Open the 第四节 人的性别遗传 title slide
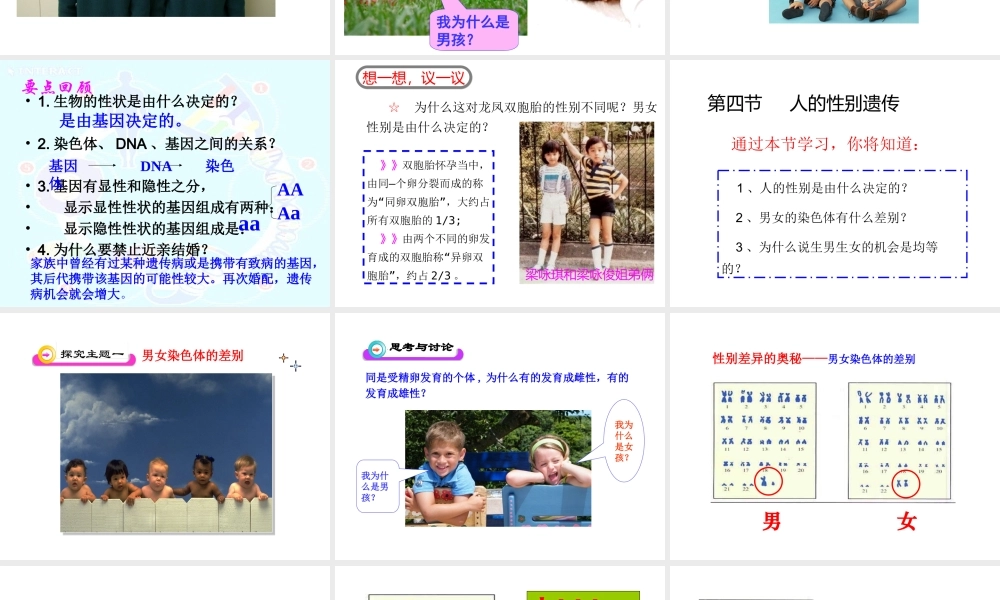This screenshot has height=600, width=1000. 835,184
